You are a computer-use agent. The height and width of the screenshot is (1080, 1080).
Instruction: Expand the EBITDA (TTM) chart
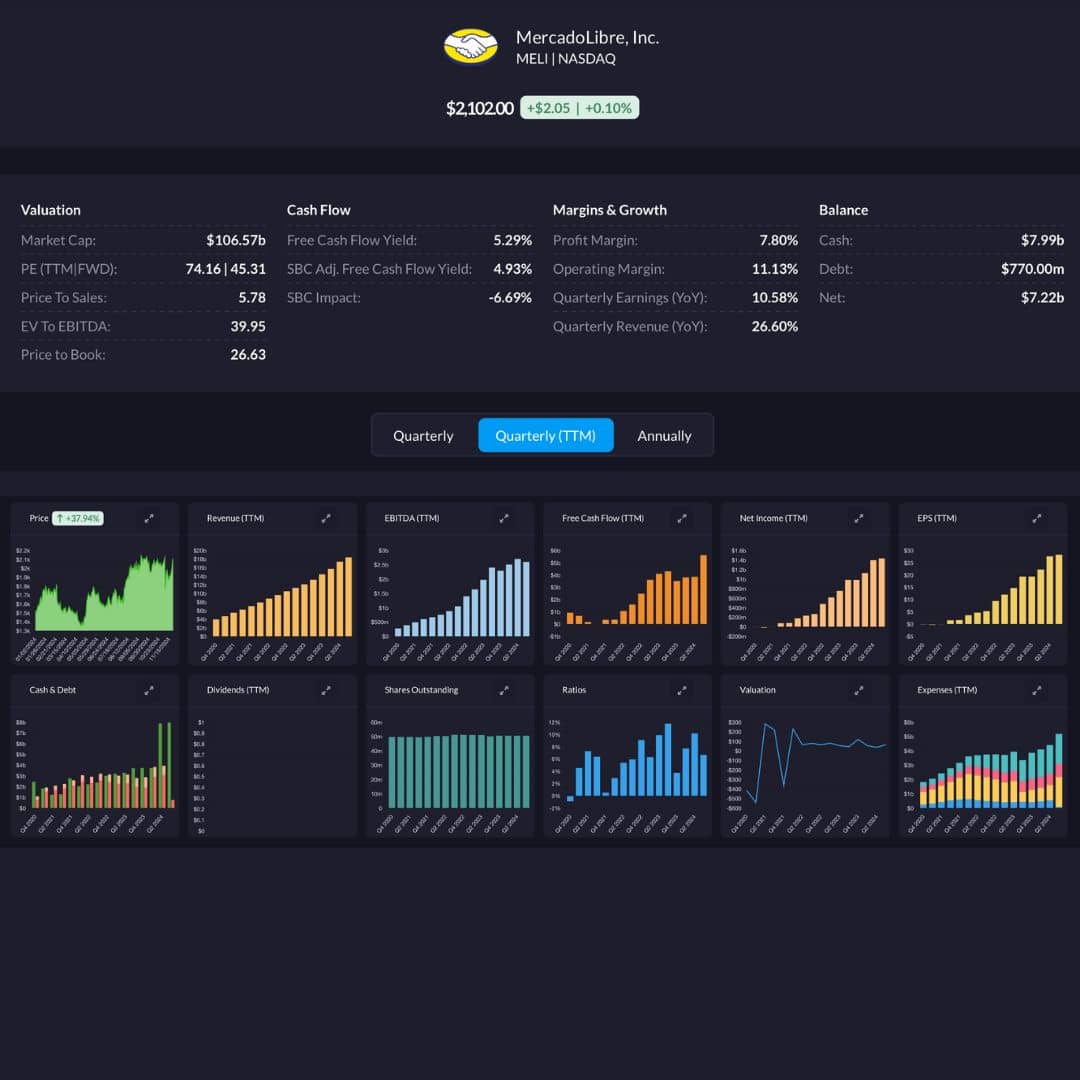[503, 519]
